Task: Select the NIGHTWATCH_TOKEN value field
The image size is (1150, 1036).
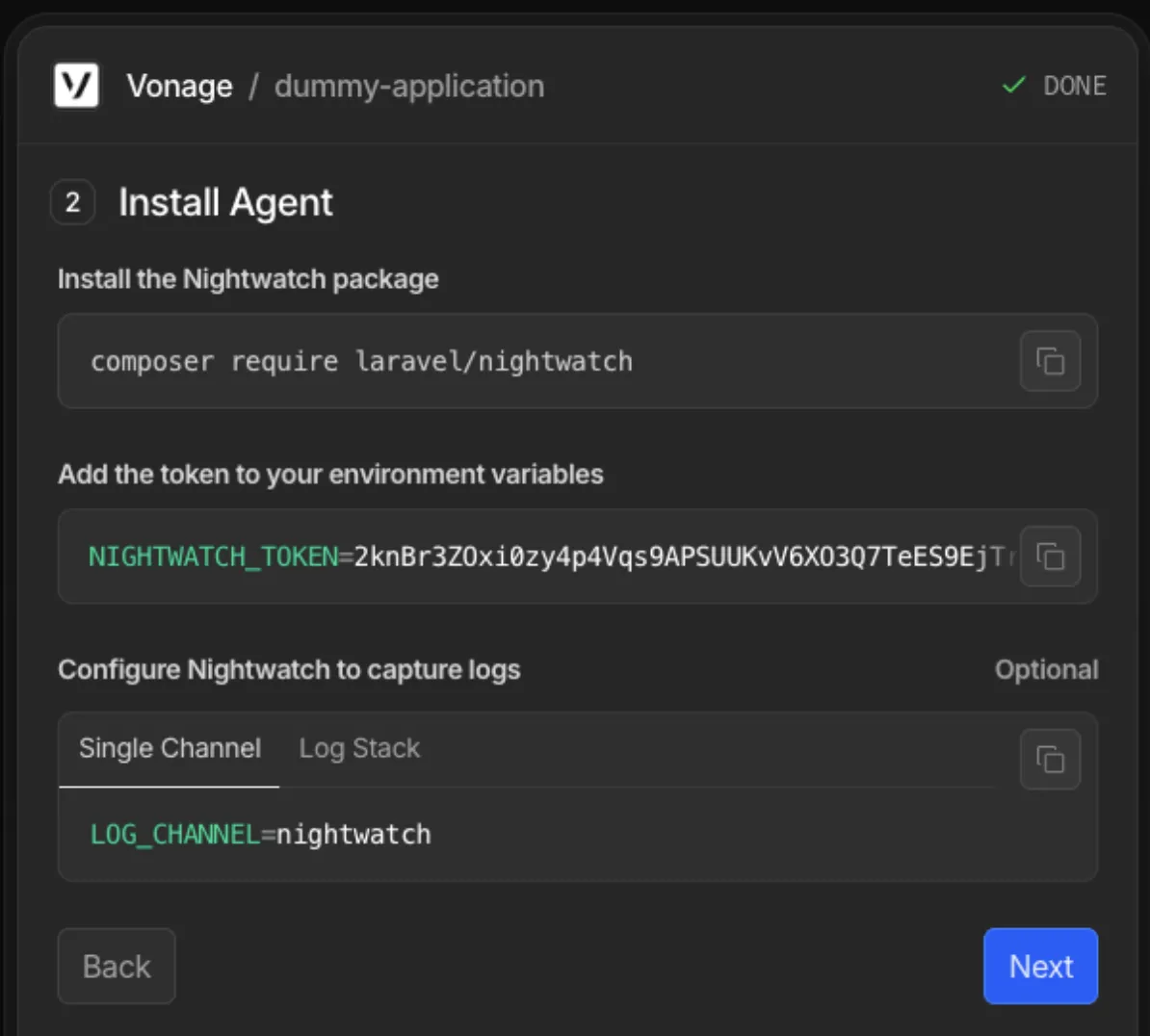Action: (482, 557)
